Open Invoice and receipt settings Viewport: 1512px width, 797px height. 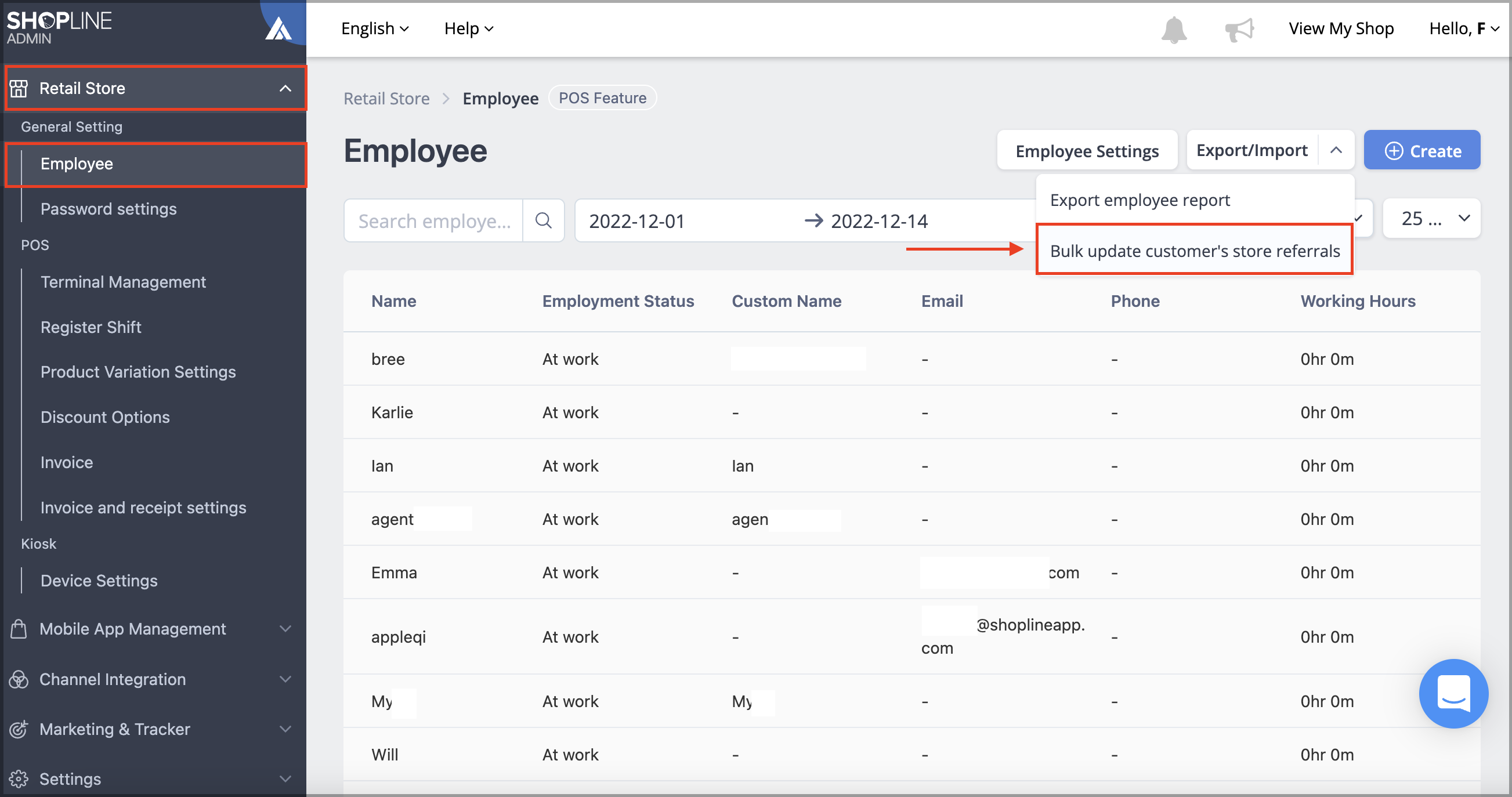coord(143,508)
